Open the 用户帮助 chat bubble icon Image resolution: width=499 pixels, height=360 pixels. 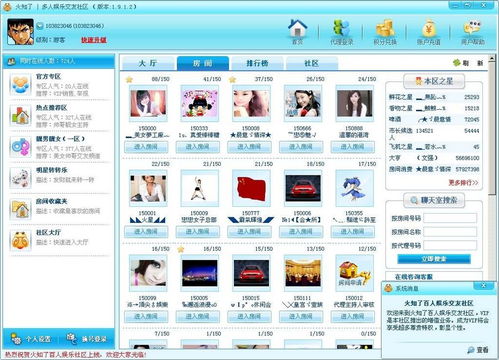(x=473, y=32)
